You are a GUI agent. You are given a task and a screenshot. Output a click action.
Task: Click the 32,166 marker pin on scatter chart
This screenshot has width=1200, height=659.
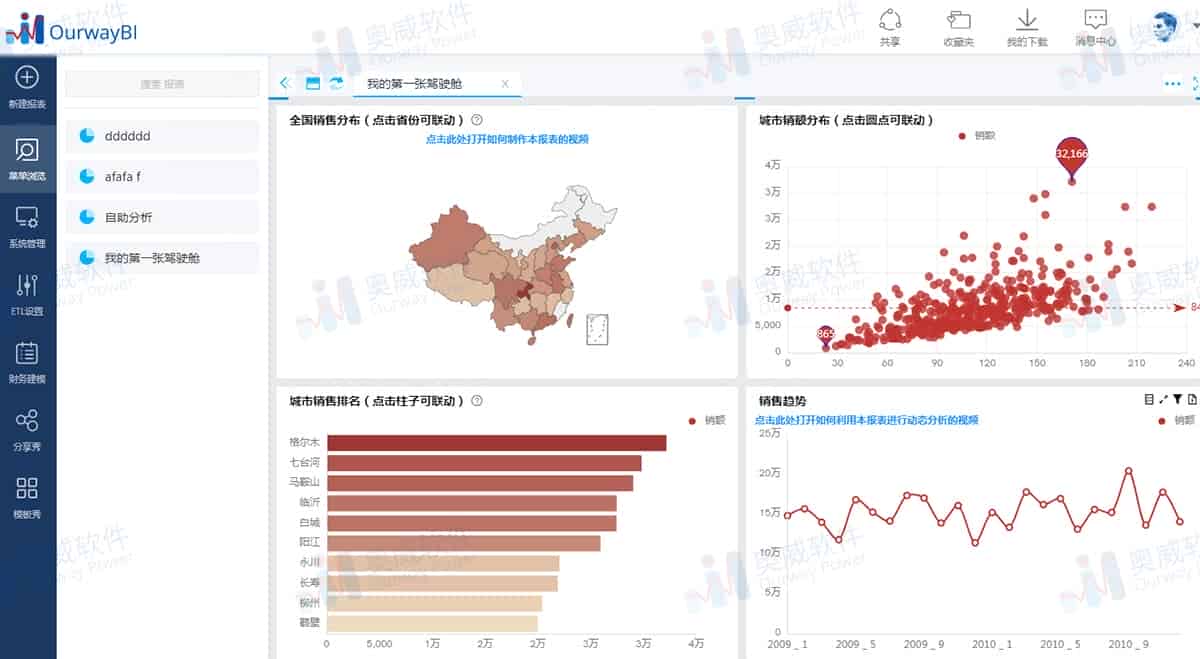1071,155
